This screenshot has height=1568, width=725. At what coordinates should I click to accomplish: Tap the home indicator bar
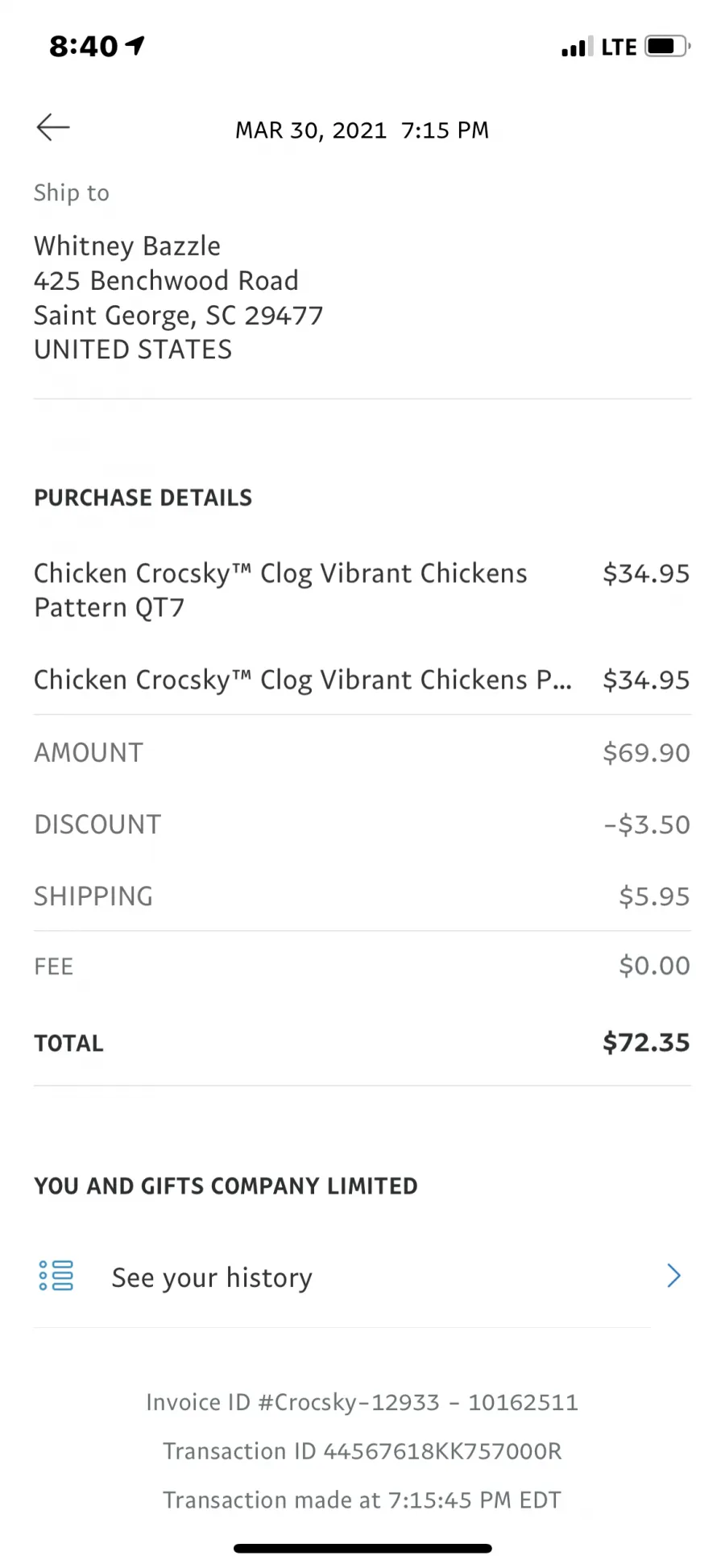pos(362,1548)
